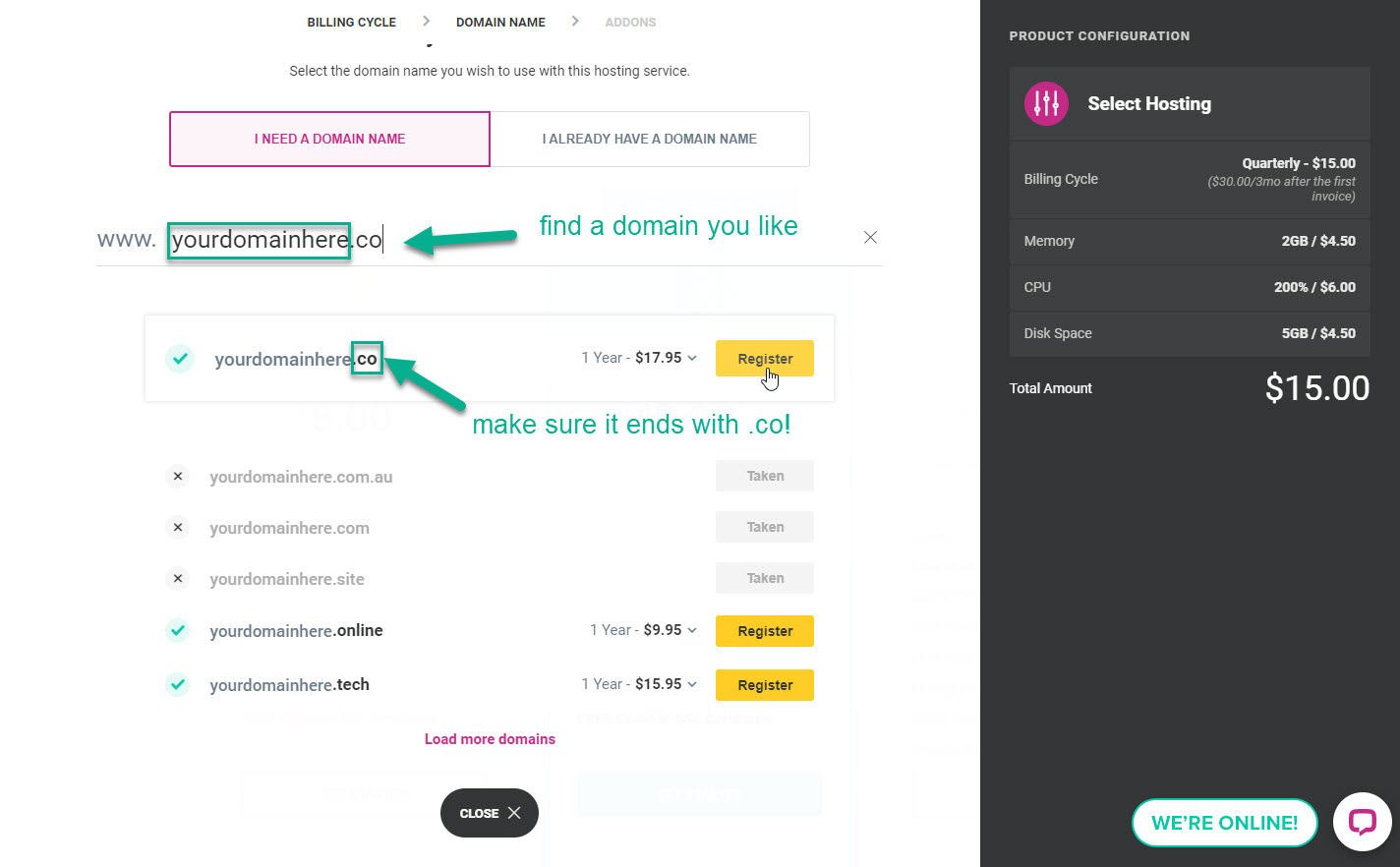
Task: Click Taken button for yourdomainhere.com
Action: click(765, 527)
